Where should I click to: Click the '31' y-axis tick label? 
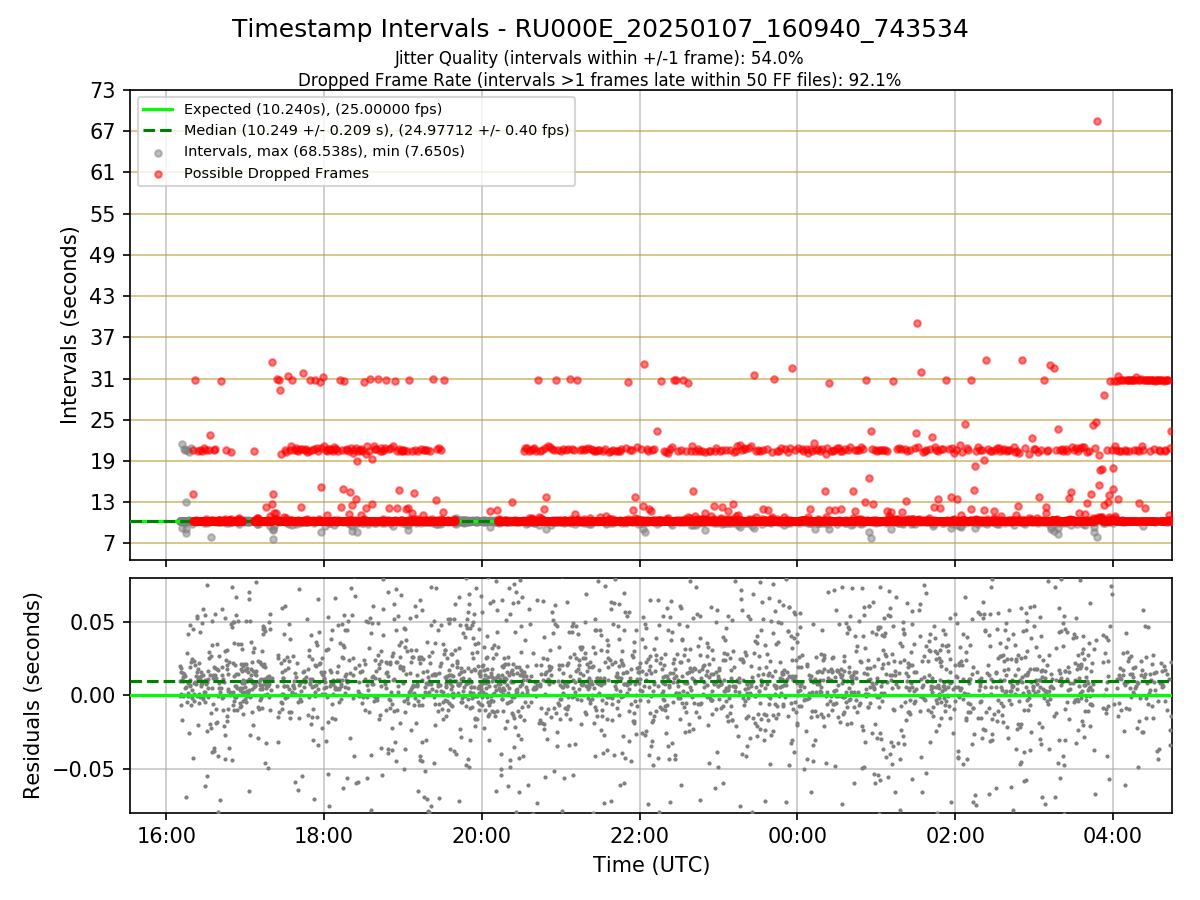tap(105, 379)
